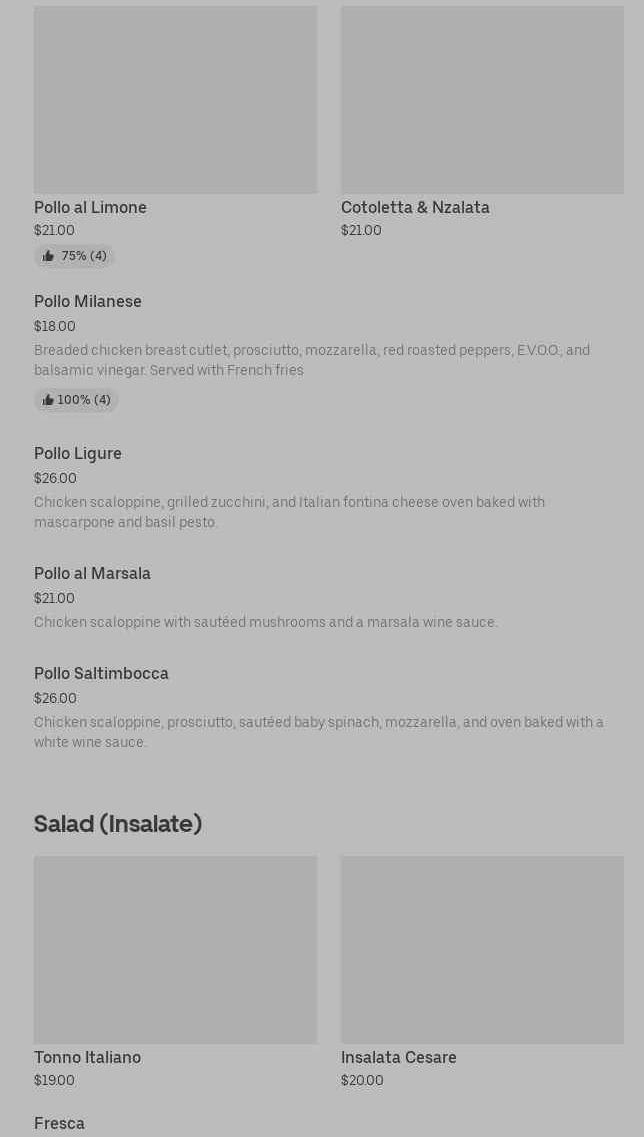Select the Insalata Cesare item name
Image resolution: width=644 pixels, height=1137 pixels.
[398, 1058]
